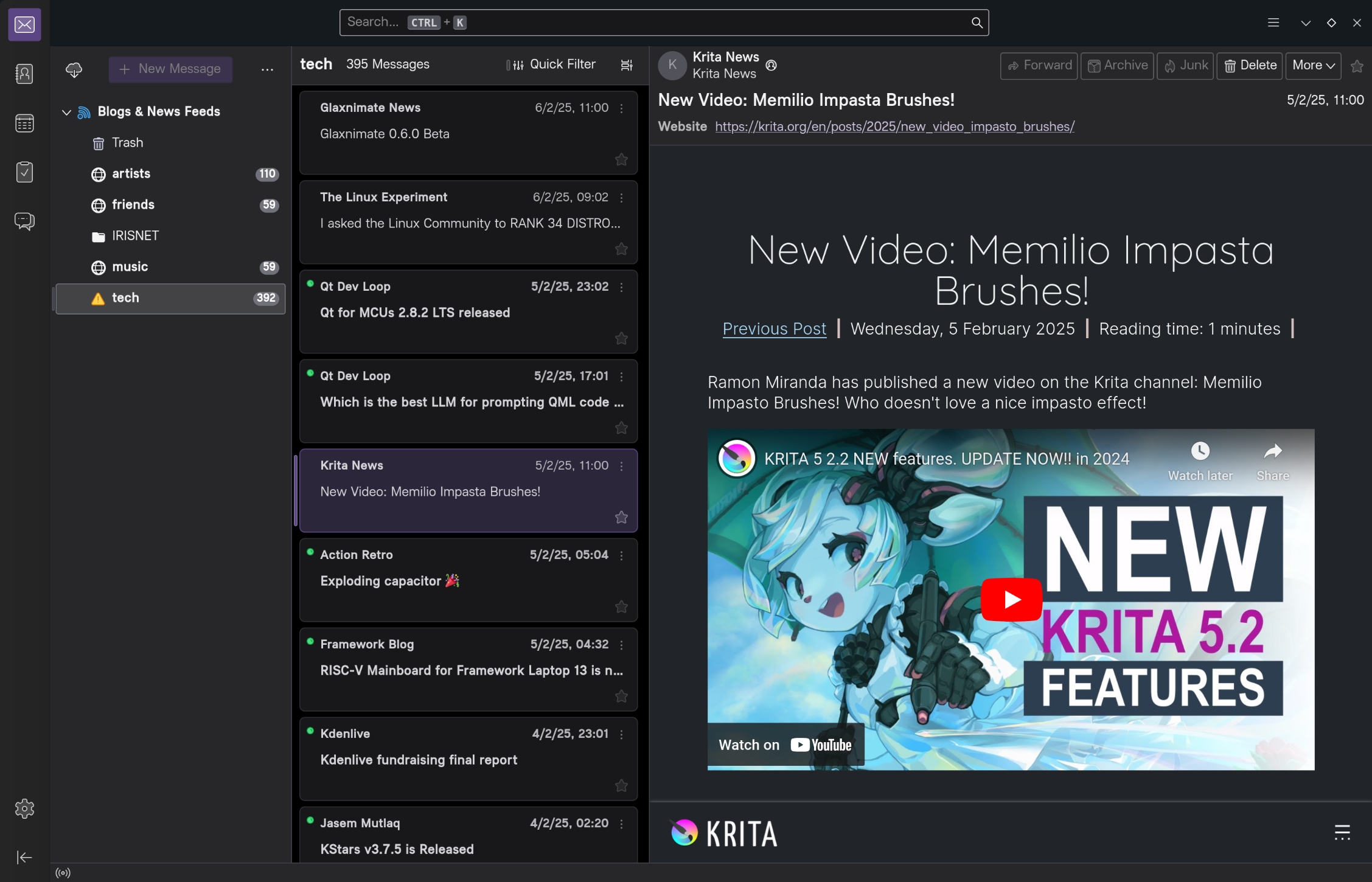Image resolution: width=1372 pixels, height=882 pixels.
Task: Star the Krita News list message
Action: 621,517
